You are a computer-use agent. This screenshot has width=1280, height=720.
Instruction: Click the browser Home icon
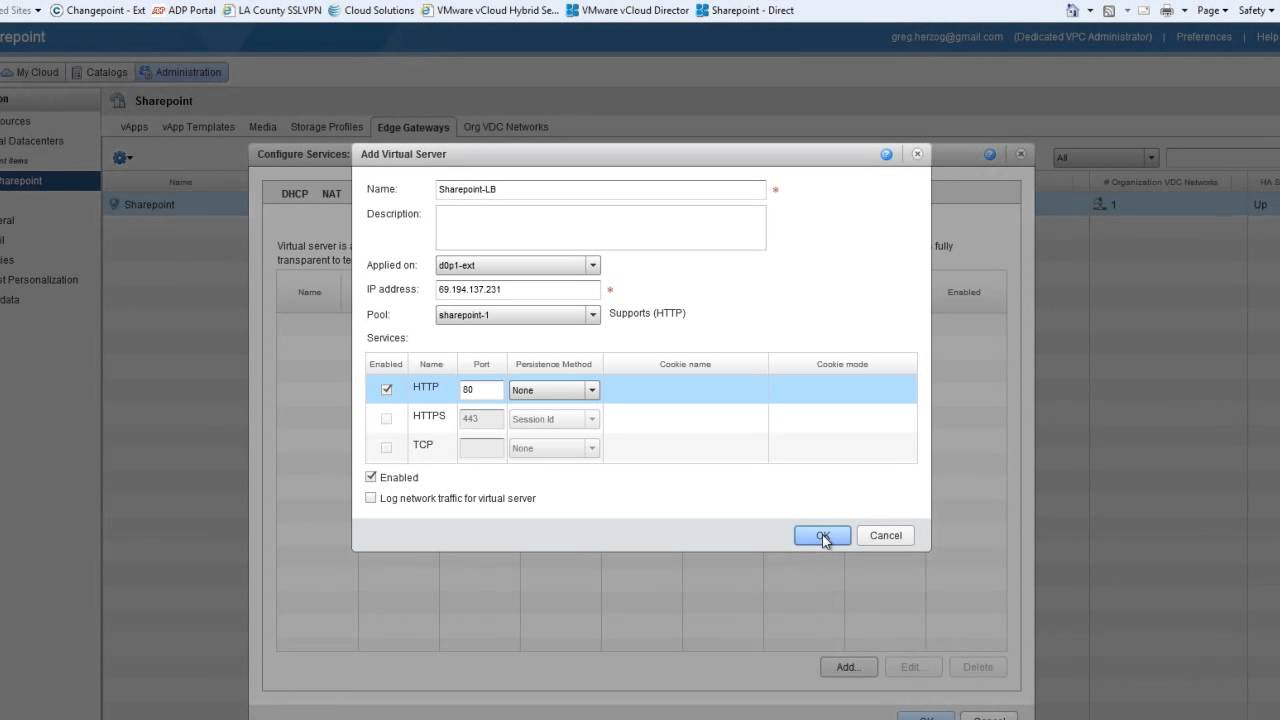tap(1073, 10)
